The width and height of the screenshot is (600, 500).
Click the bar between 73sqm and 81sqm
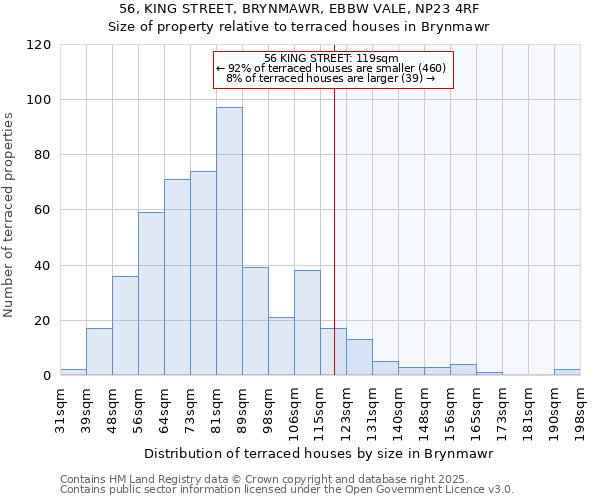point(203,273)
